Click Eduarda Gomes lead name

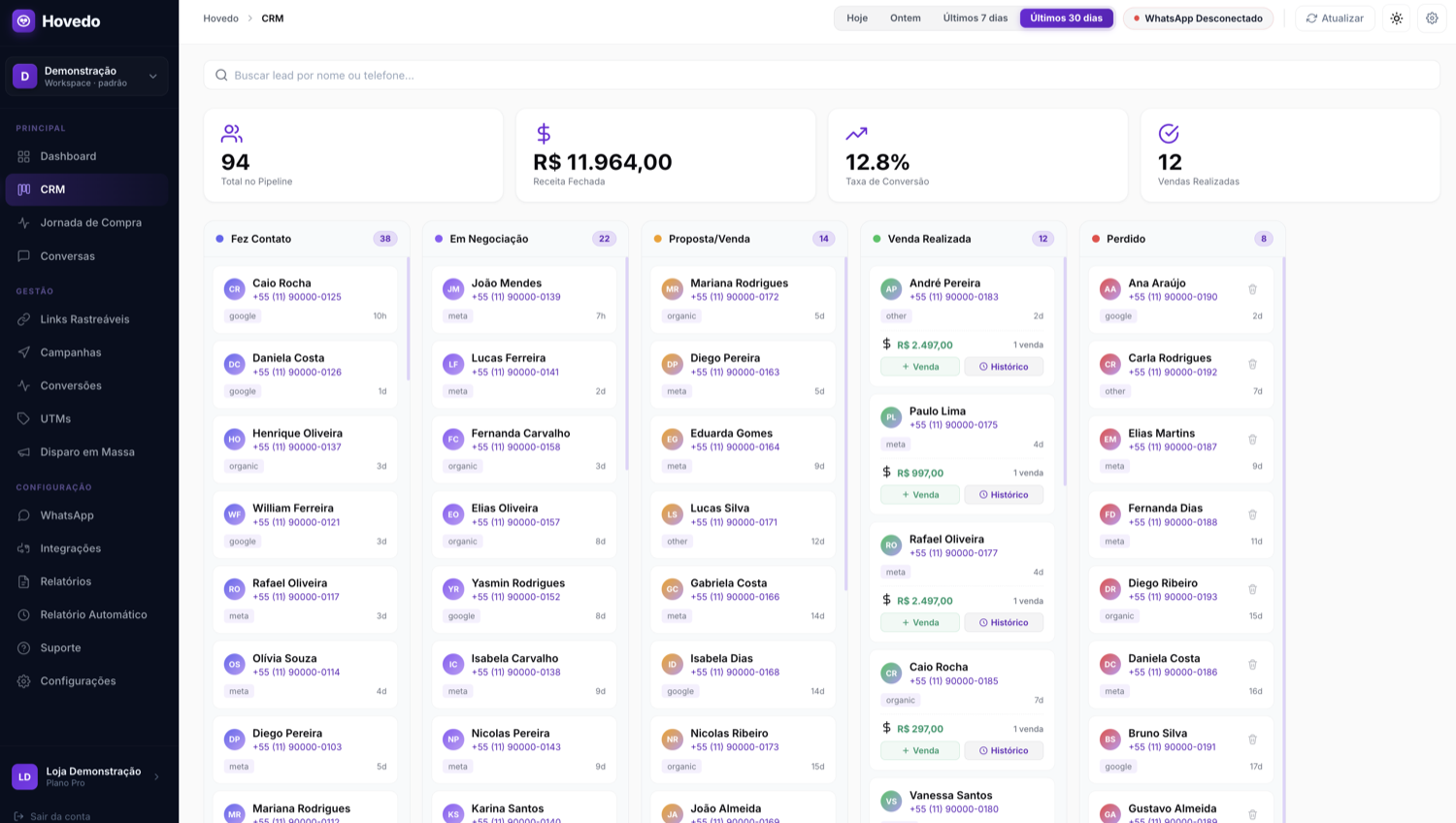click(731, 434)
